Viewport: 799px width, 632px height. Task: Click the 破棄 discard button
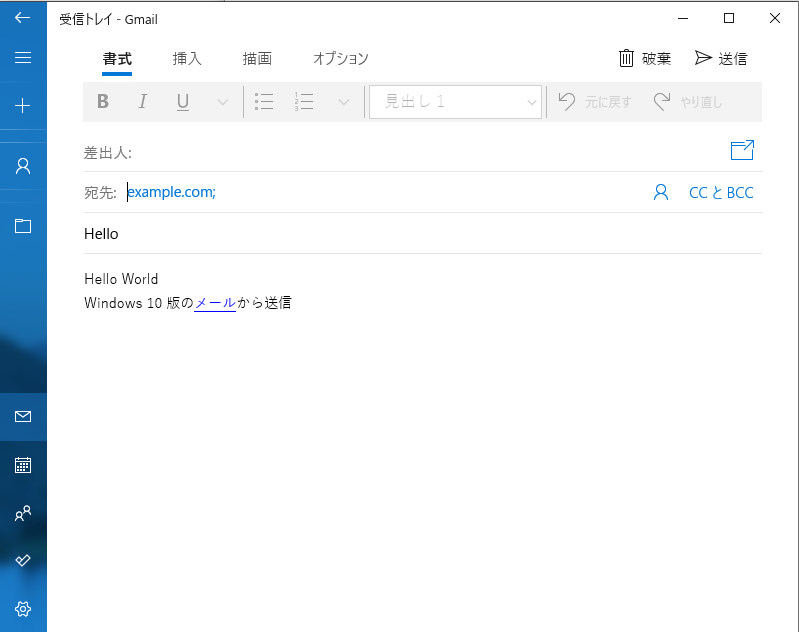click(645, 59)
